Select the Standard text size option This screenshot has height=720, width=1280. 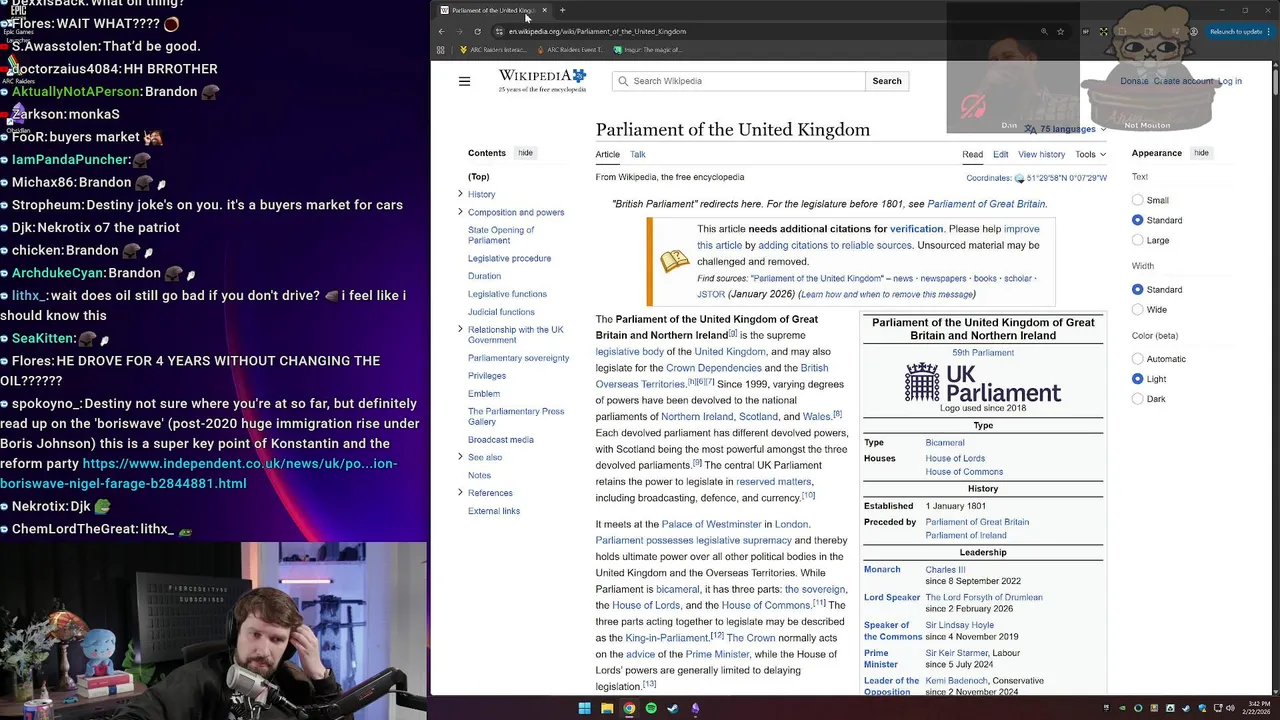[x=1137, y=220]
